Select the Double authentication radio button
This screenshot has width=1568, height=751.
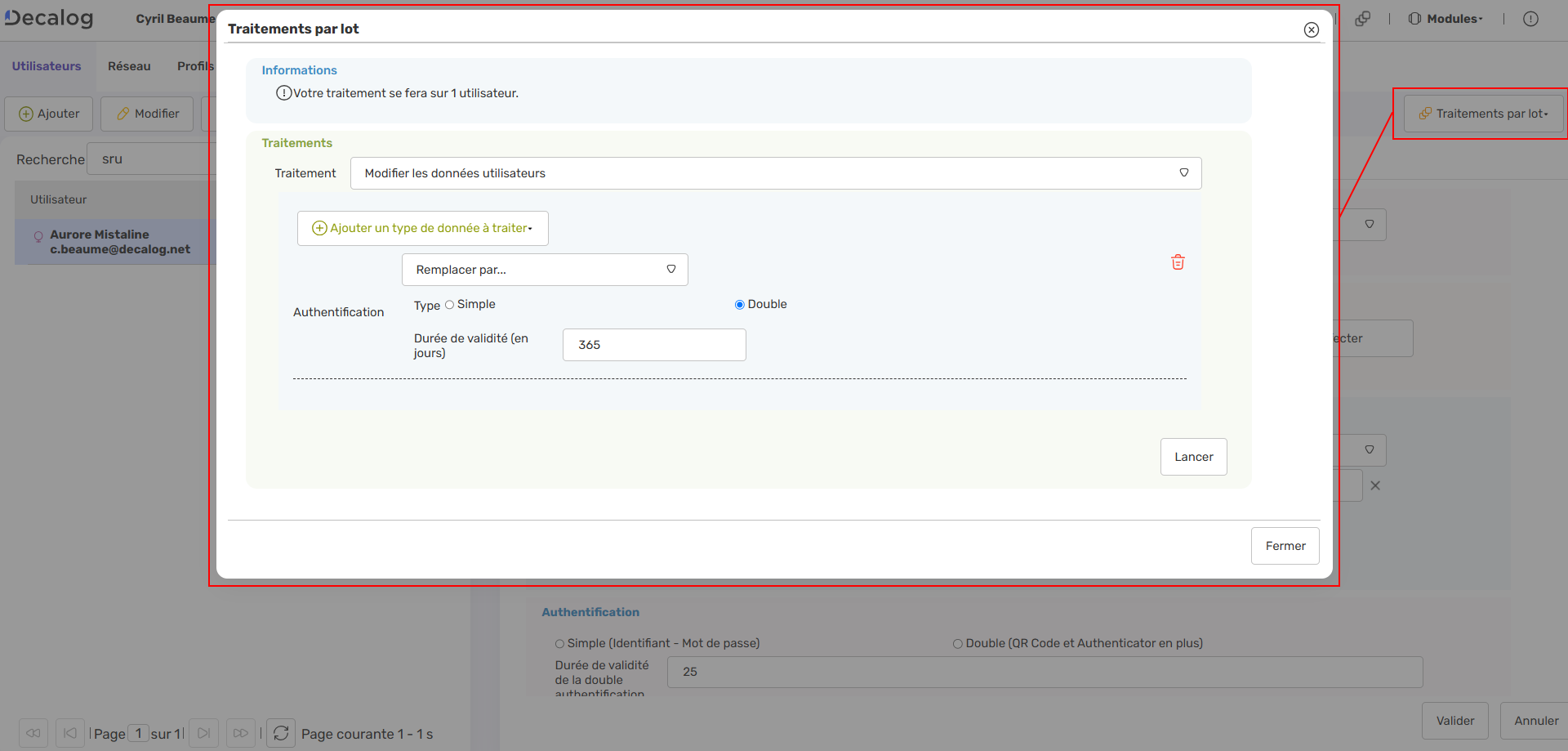pyautogui.click(x=739, y=304)
